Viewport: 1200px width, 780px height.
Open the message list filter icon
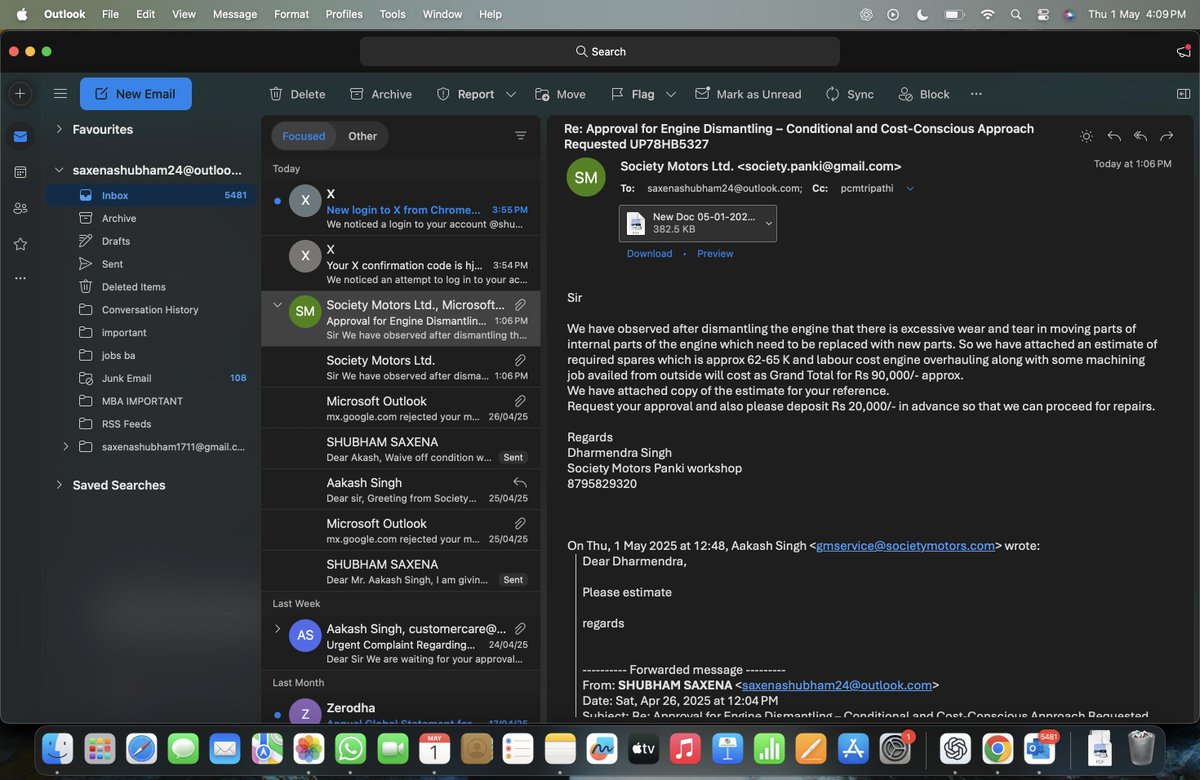(520, 136)
